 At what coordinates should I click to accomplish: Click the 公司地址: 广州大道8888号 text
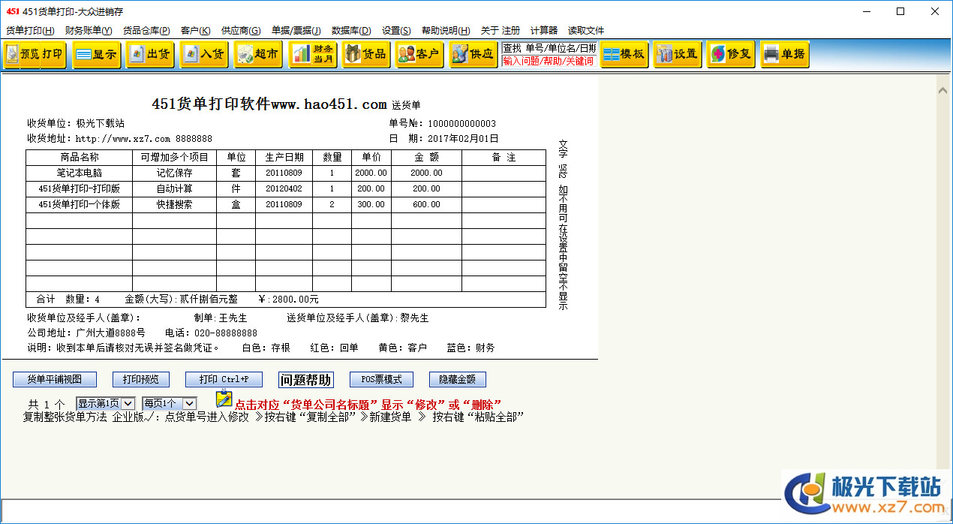pyautogui.click(x=86, y=333)
